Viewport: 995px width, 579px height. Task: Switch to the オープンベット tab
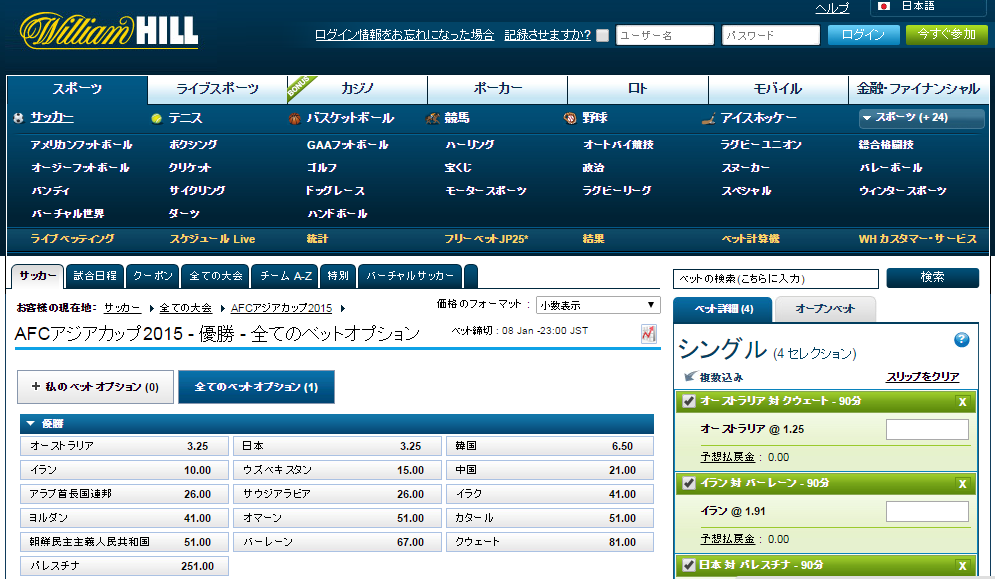(x=825, y=309)
